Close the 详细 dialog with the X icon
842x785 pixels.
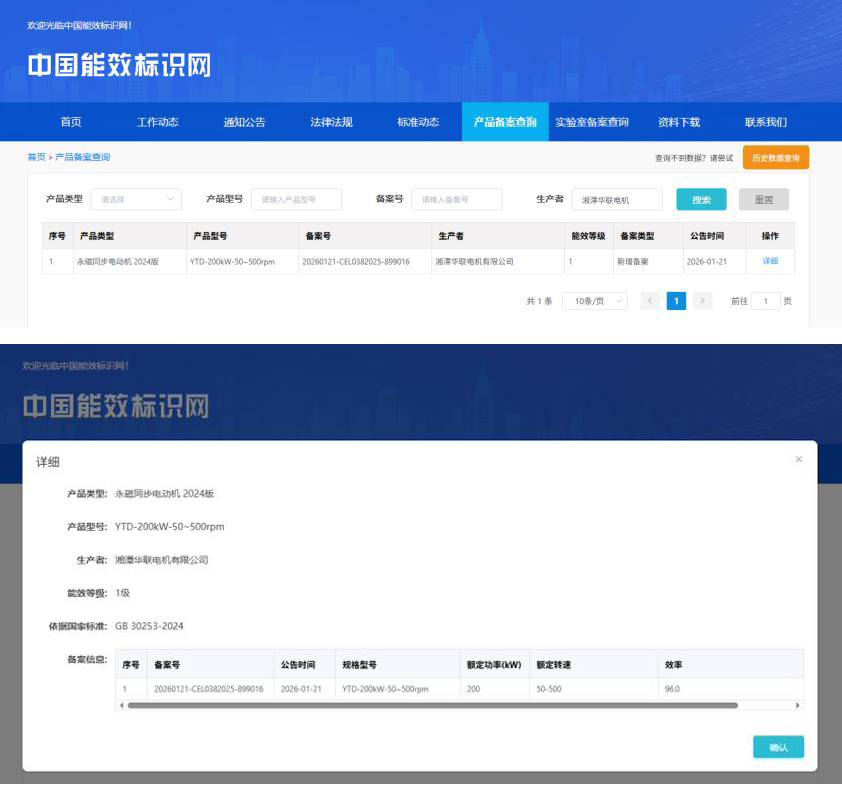[x=798, y=459]
